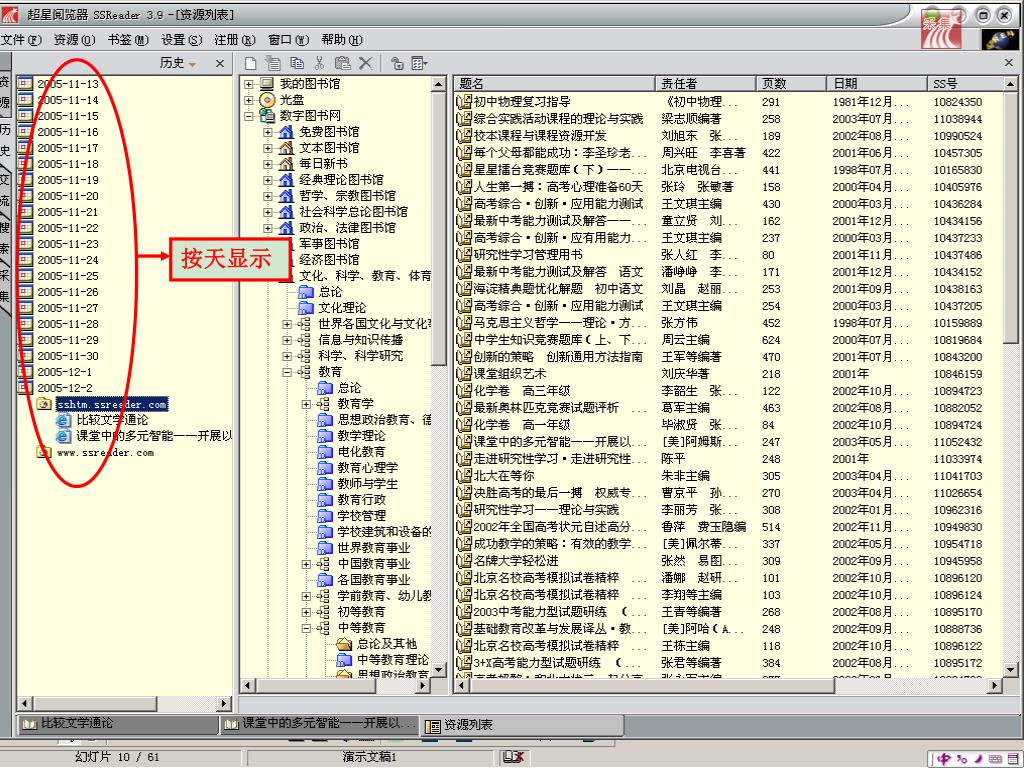Select 教学理论 in the tree

point(361,436)
